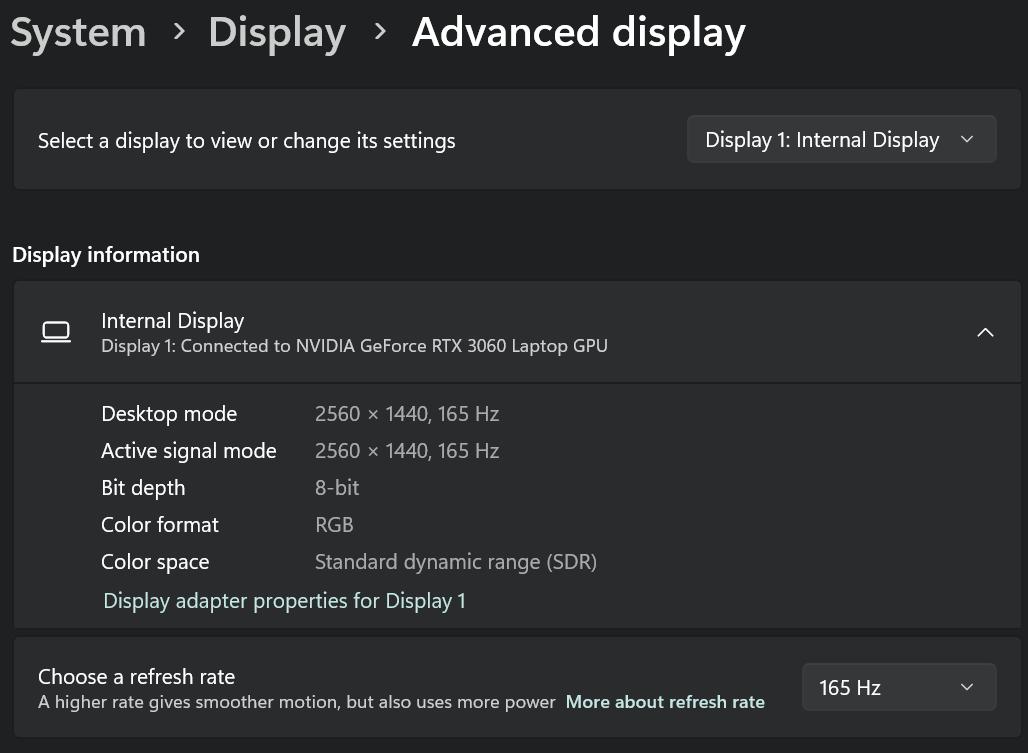The width and height of the screenshot is (1028, 753).
Task: Go back to System in breadcrumb
Action: tap(78, 32)
